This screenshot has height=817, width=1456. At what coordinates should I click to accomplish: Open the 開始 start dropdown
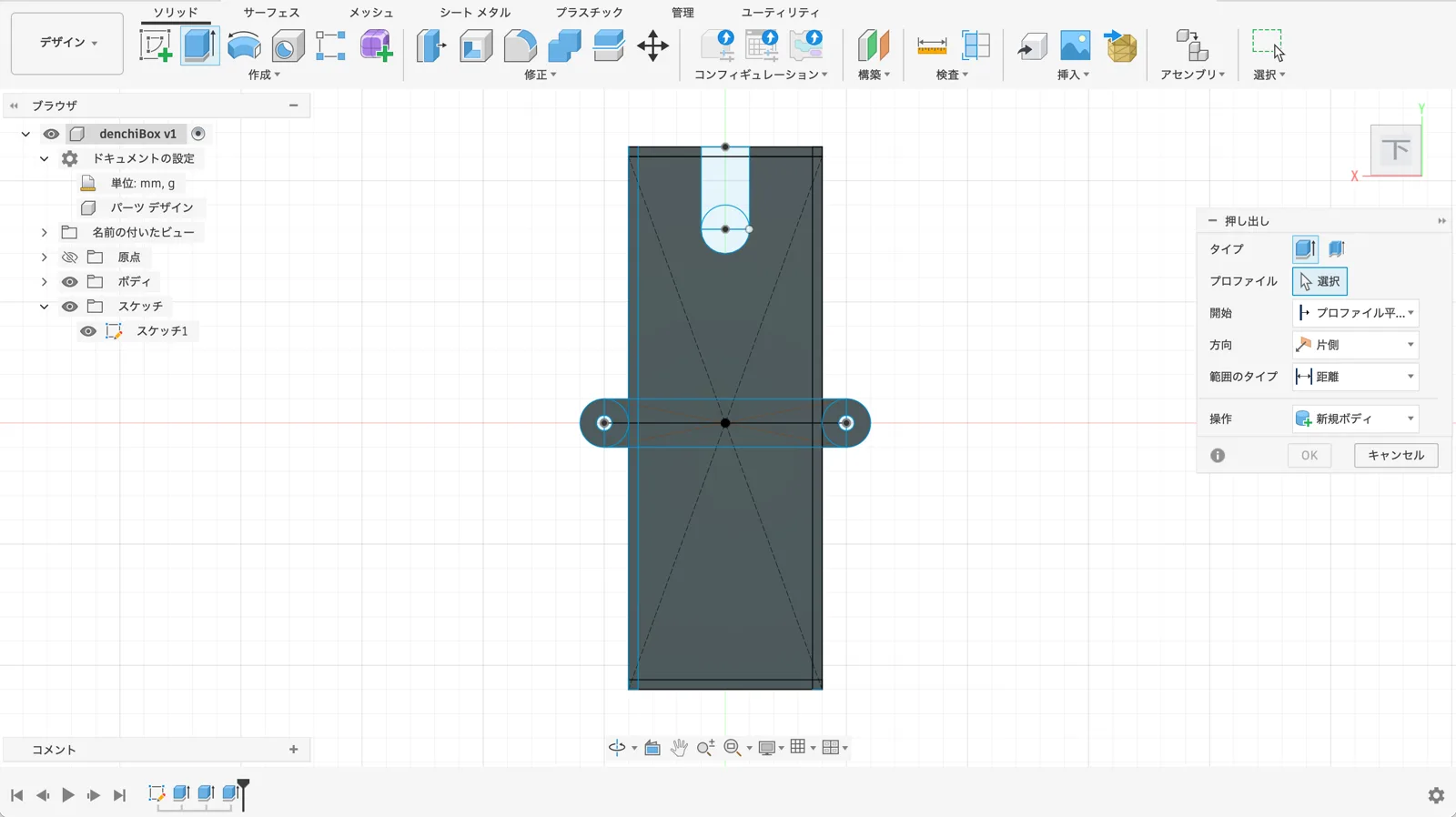click(x=1356, y=313)
